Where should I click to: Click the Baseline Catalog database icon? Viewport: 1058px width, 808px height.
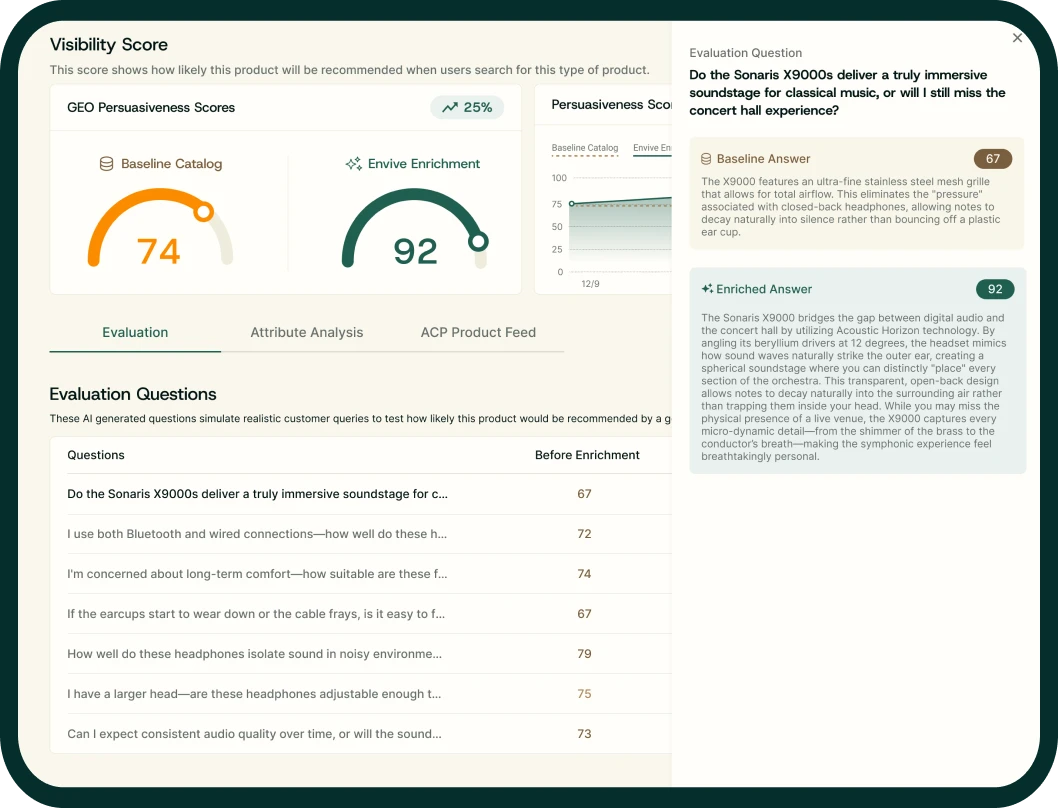coord(106,163)
